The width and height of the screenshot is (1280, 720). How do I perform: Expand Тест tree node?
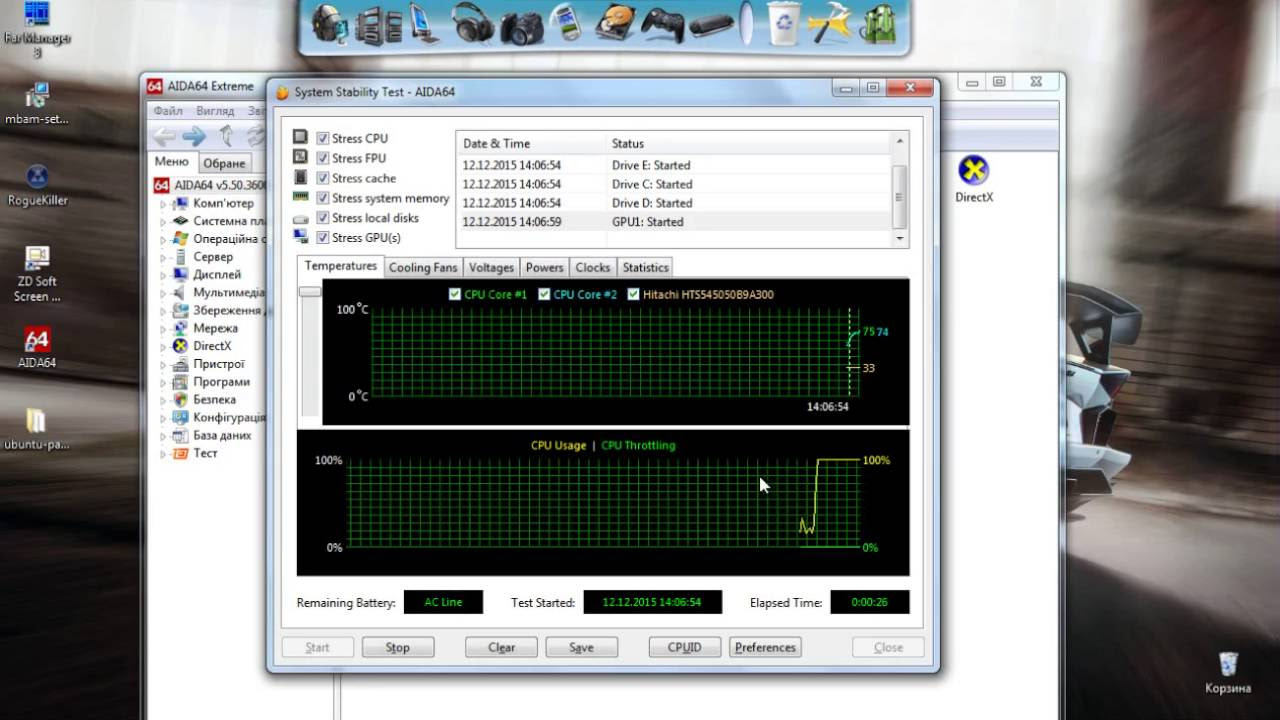tap(164, 453)
